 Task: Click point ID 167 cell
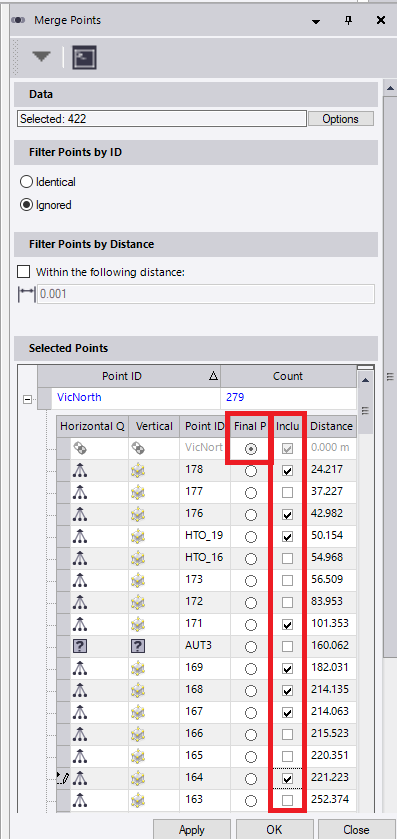tap(205, 712)
